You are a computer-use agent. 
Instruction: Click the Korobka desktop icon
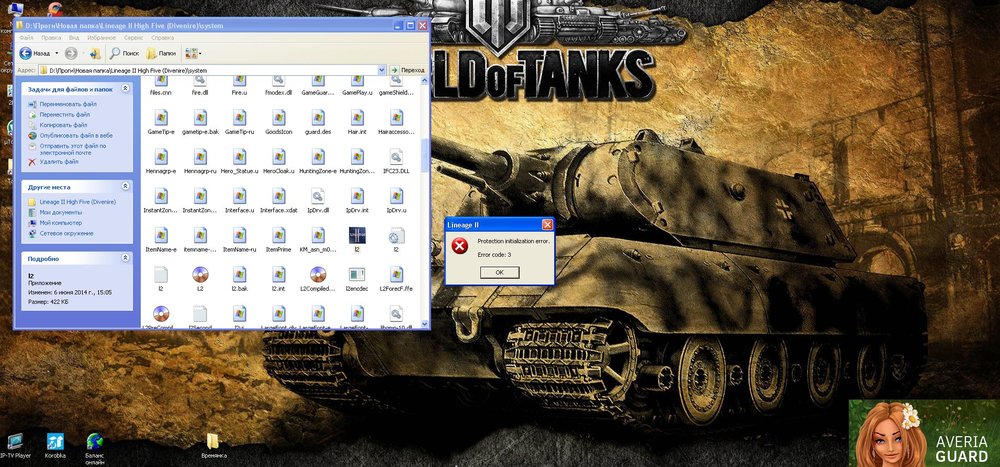(55, 441)
